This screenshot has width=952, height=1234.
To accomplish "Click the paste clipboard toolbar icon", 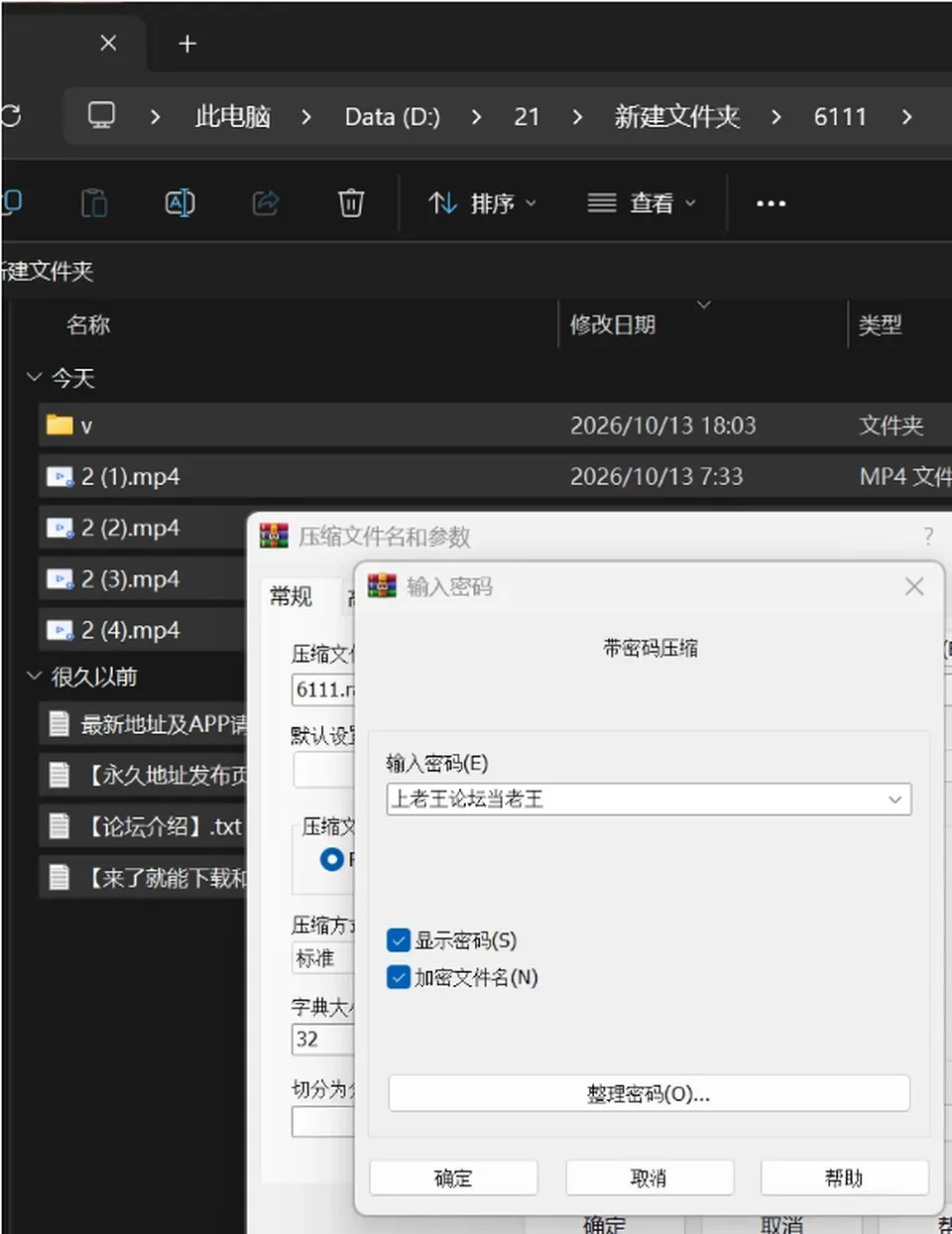I will 94,203.
